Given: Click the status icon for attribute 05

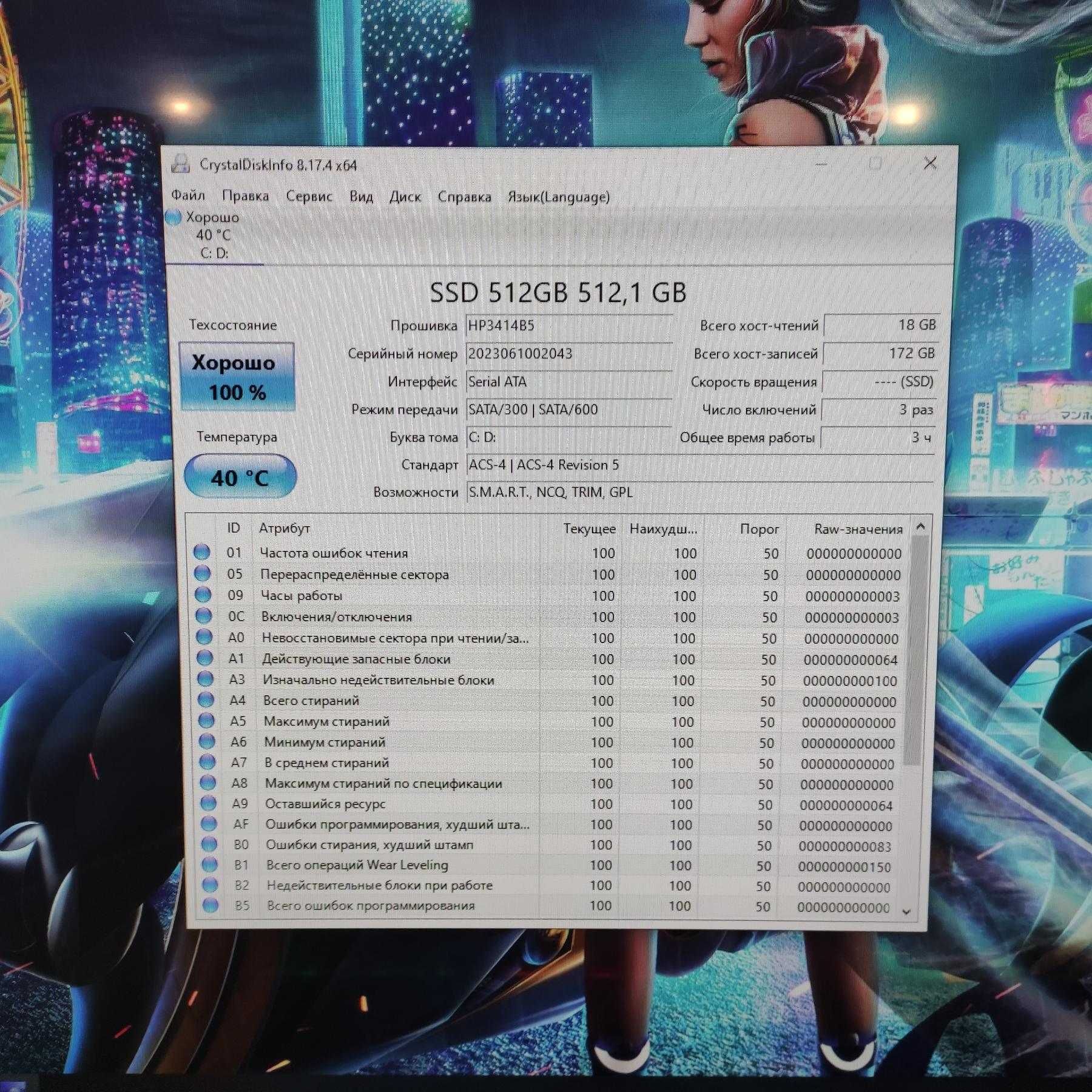Looking at the screenshot, I should click(x=202, y=573).
